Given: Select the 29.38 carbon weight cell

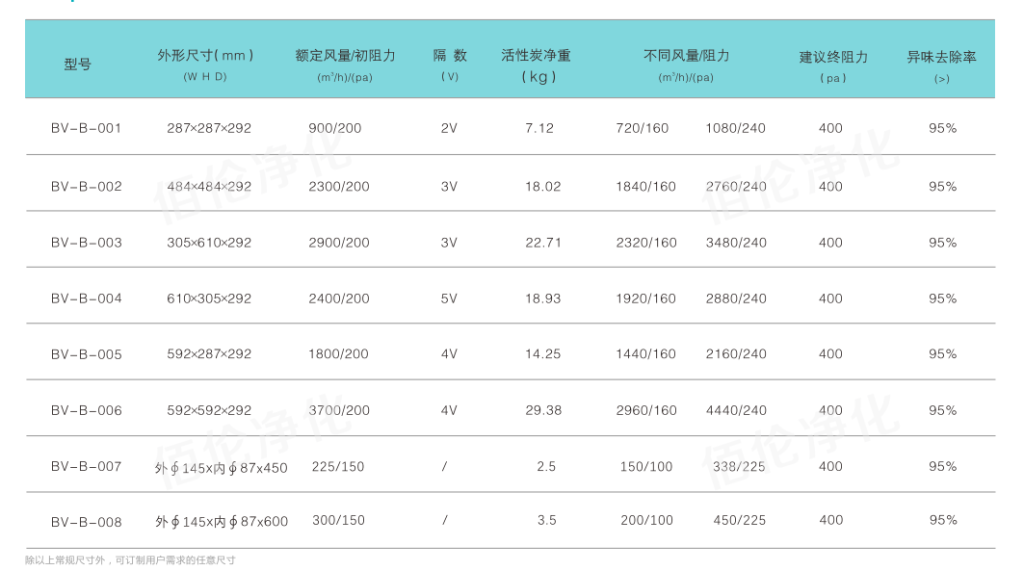Looking at the screenshot, I should tap(543, 410).
